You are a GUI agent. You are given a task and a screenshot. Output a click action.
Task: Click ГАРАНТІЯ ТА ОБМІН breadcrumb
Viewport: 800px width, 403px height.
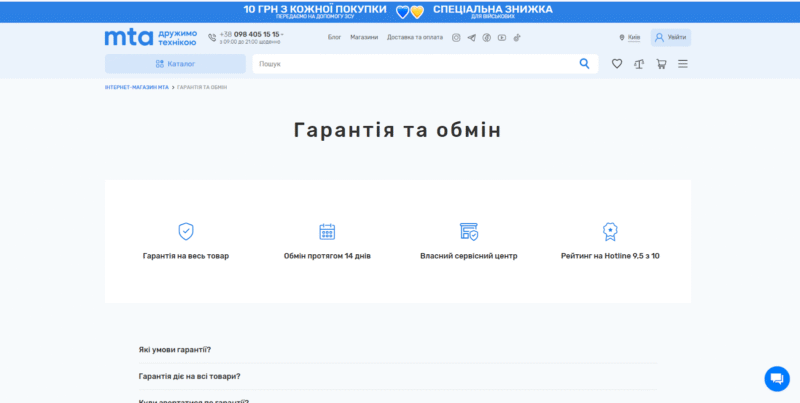point(202,87)
